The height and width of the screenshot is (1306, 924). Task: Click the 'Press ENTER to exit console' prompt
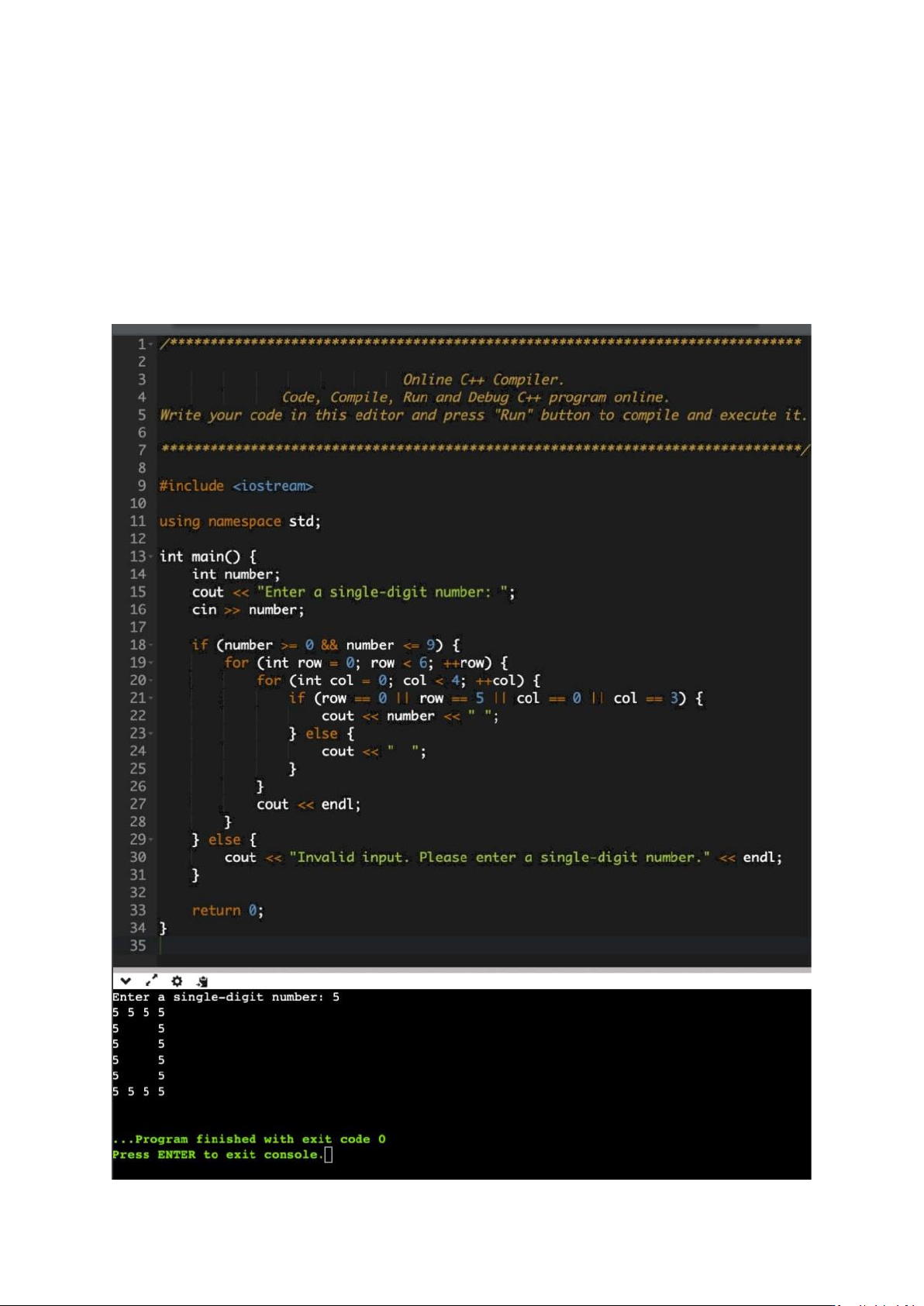click(216, 1155)
